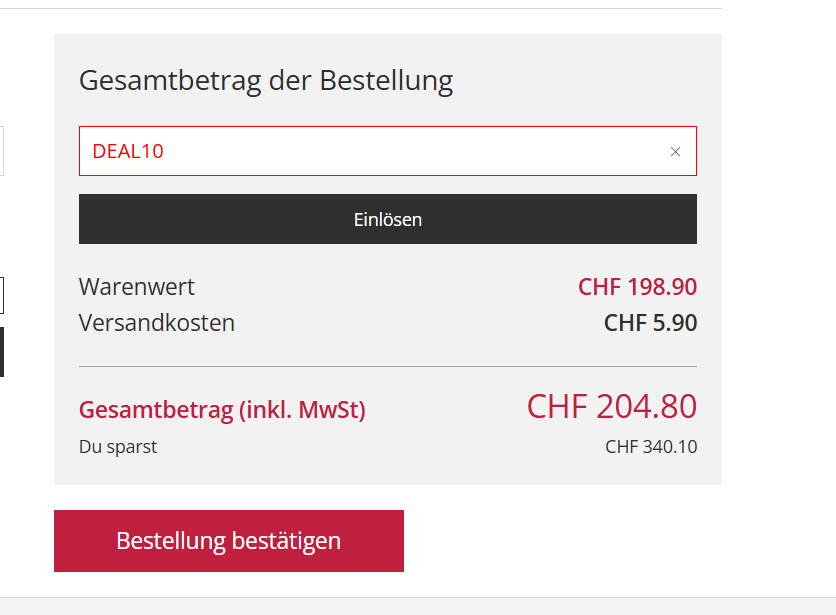The image size is (836, 615).
Task: Confirm order with Bestellung bestätigen
Action: pyautogui.click(x=229, y=541)
